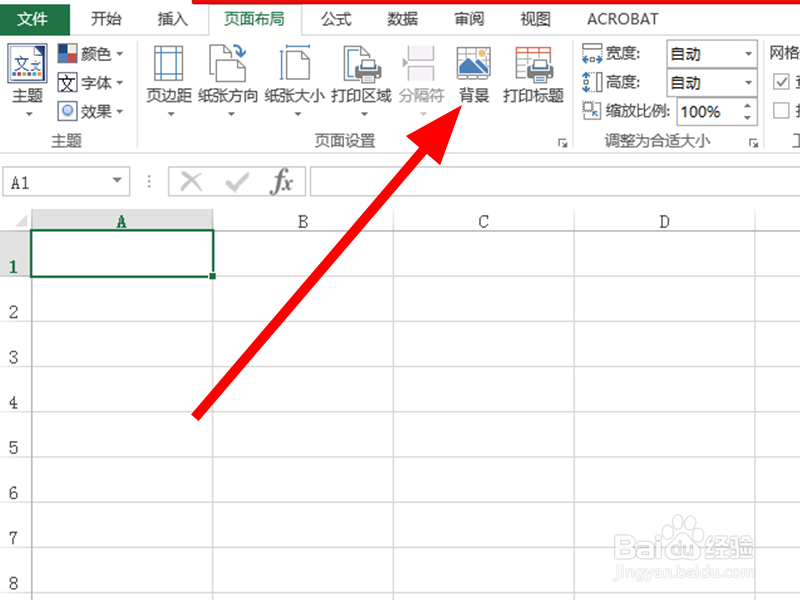The height and width of the screenshot is (600, 800).
Task: Open the Name Box dropdown arrow
Action: (116, 181)
